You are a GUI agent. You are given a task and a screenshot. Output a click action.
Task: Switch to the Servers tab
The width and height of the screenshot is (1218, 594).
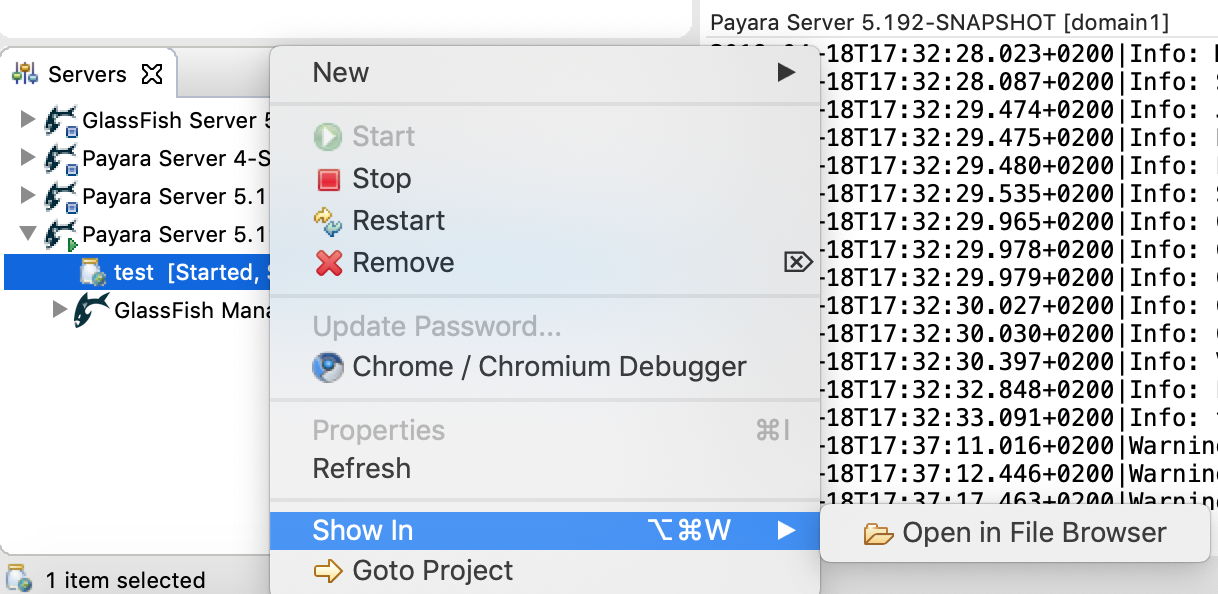click(86, 74)
